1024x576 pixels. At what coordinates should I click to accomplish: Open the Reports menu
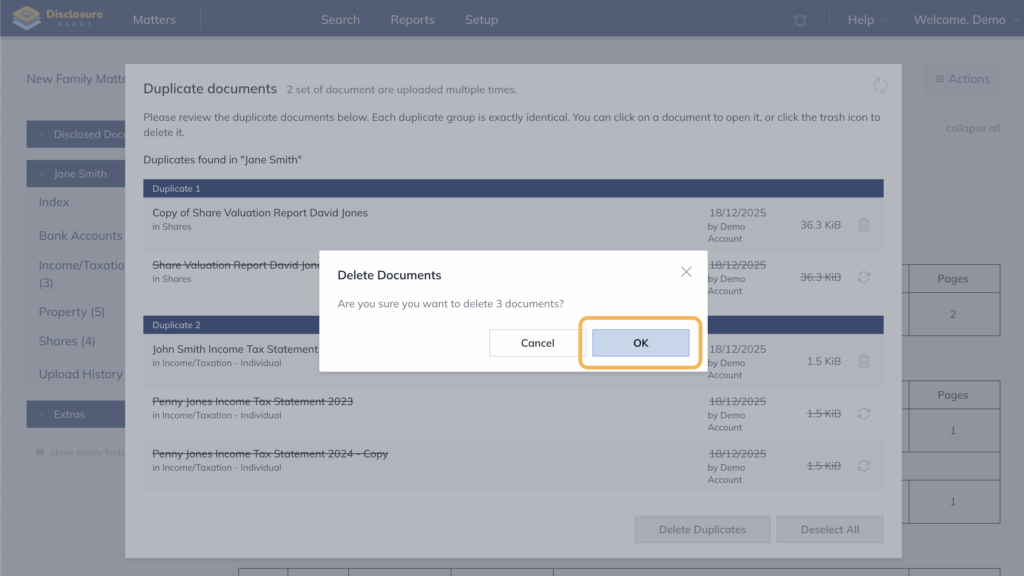click(412, 20)
